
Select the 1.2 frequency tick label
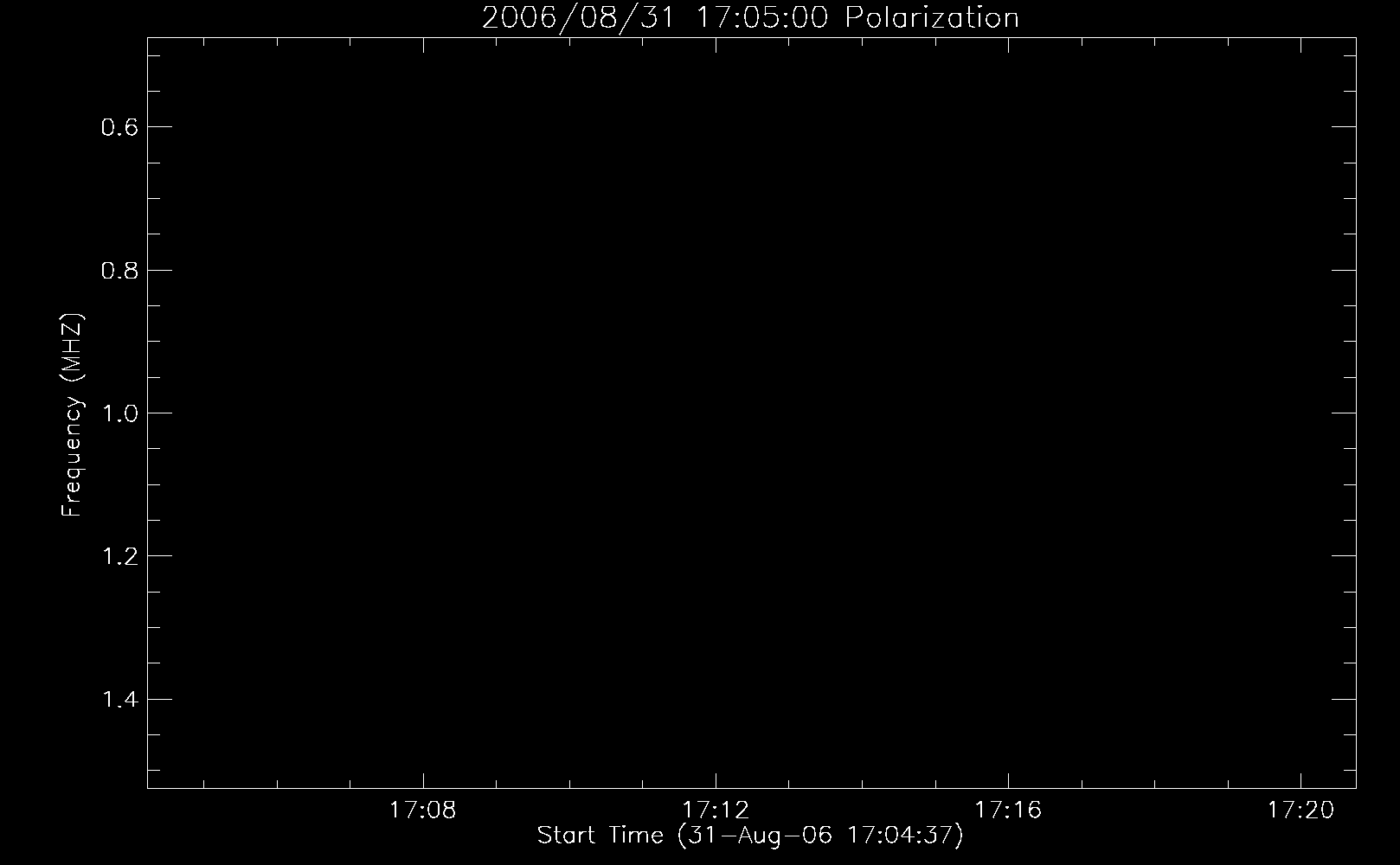pyautogui.click(x=119, y=556)
